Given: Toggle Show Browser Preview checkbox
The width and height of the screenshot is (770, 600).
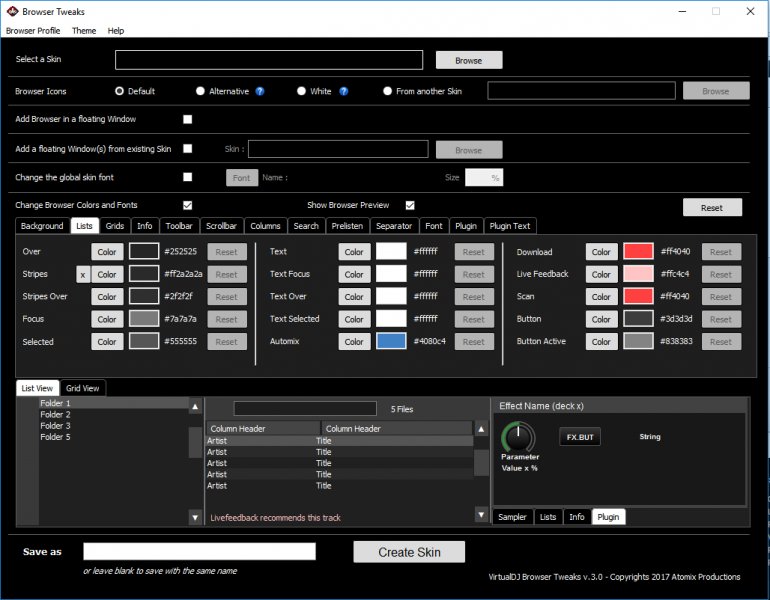Looking at the screenshot, I should [x=410, y=205].
